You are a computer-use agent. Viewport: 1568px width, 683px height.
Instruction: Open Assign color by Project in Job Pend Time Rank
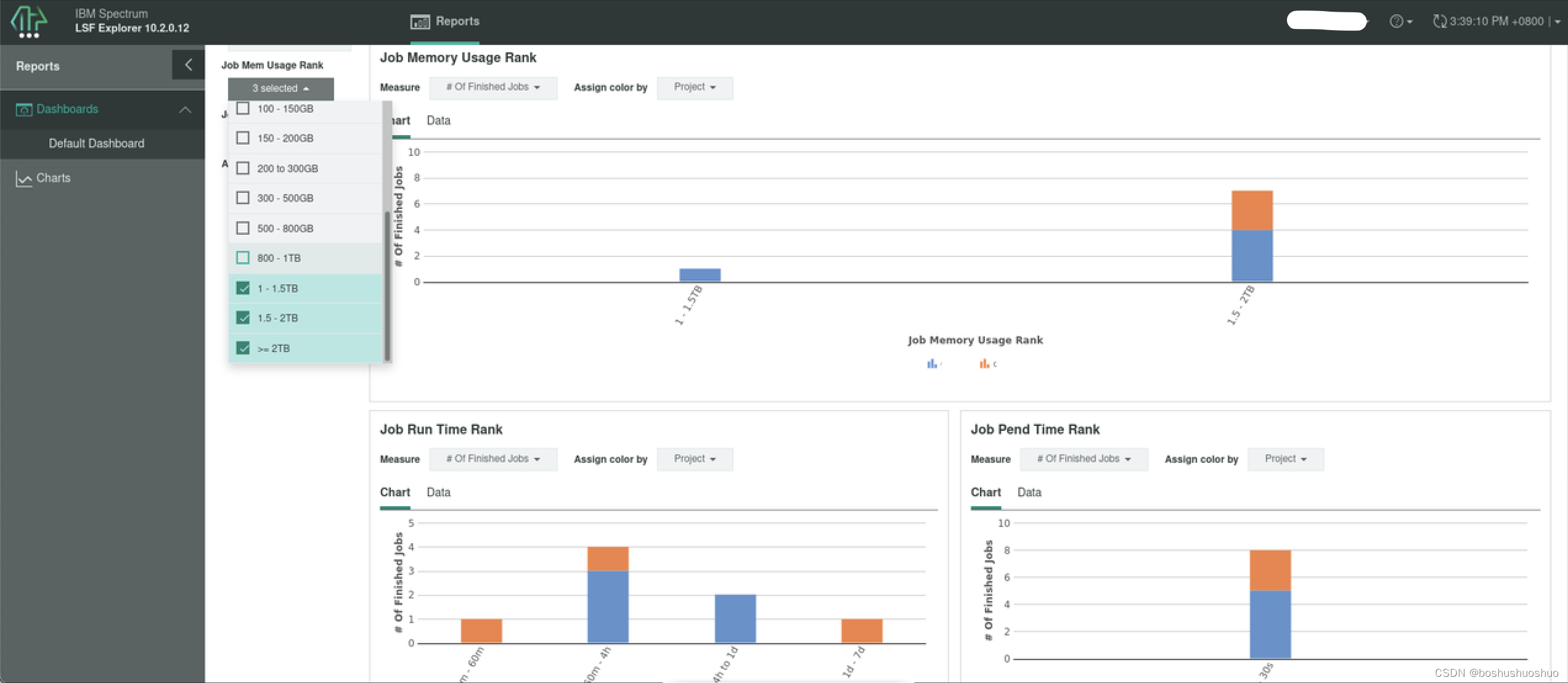tap(1285, 459)
